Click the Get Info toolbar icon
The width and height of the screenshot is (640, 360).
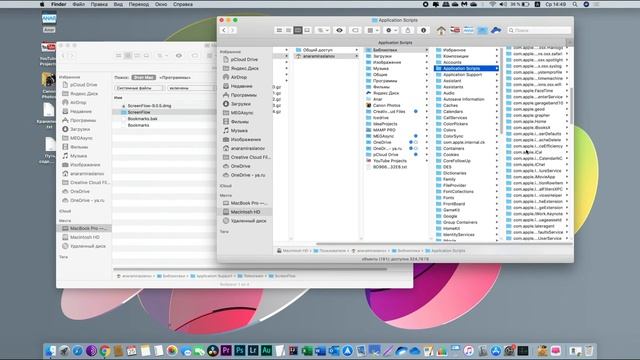423,30
